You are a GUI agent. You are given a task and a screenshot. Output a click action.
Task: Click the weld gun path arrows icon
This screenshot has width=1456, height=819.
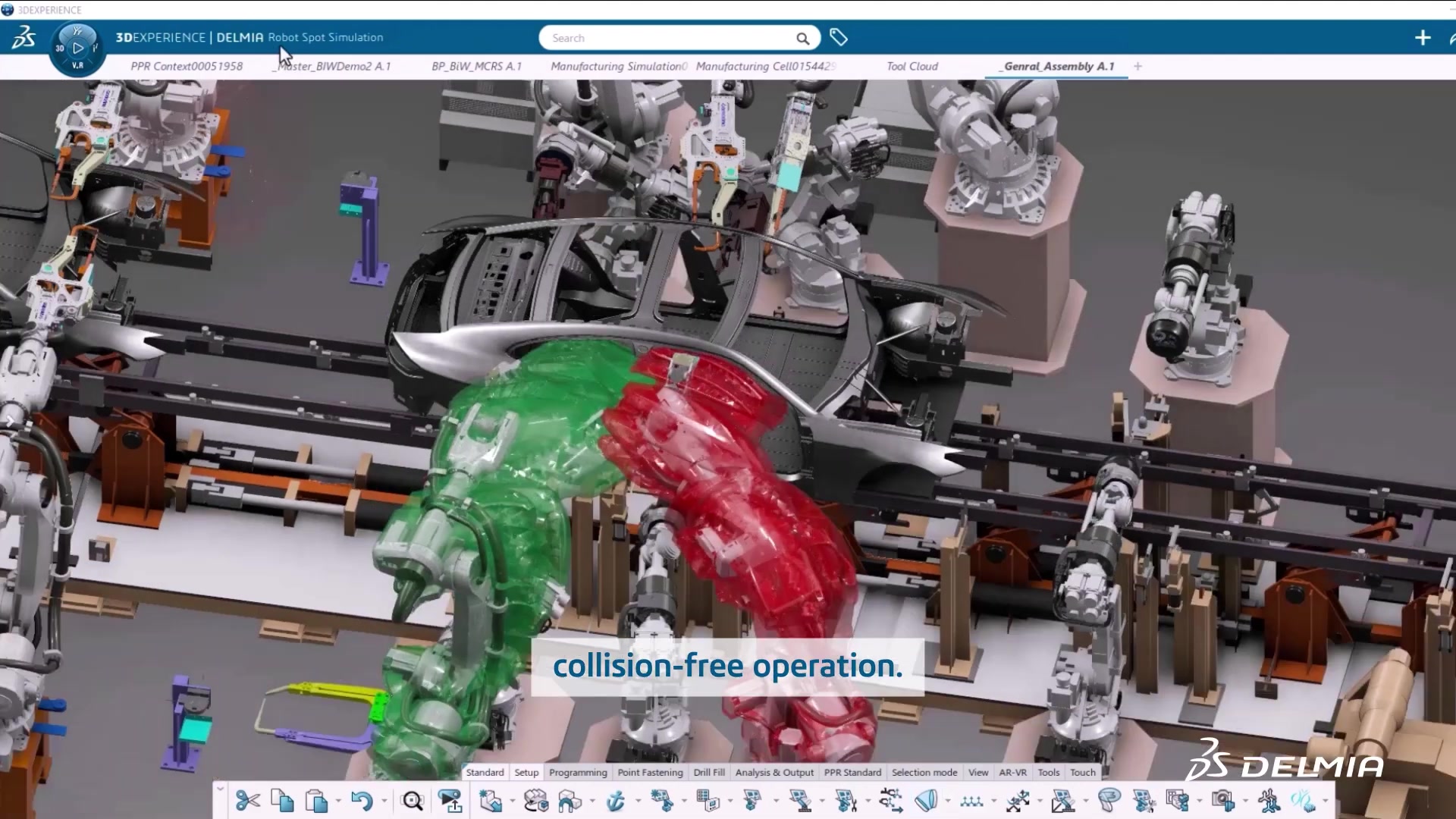coord(891,801)
